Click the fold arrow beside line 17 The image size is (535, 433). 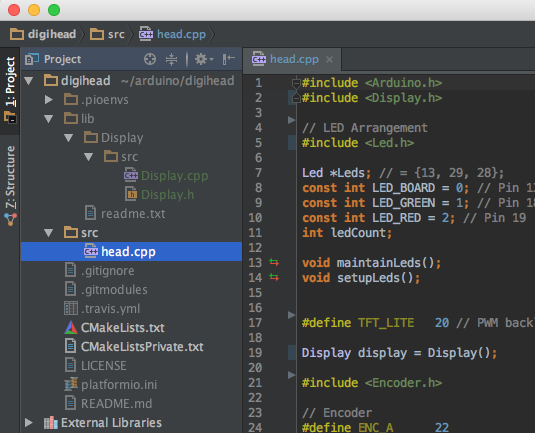click(x=291, y=315)
